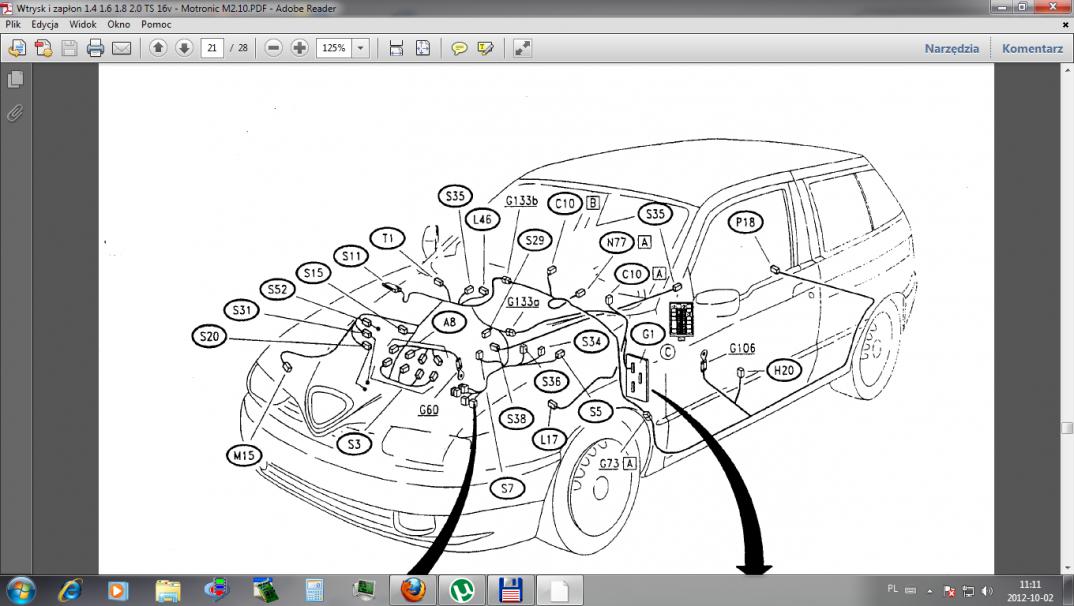Add a sticky note comment
Screen dimensions: 1074x606
(460, 48)
